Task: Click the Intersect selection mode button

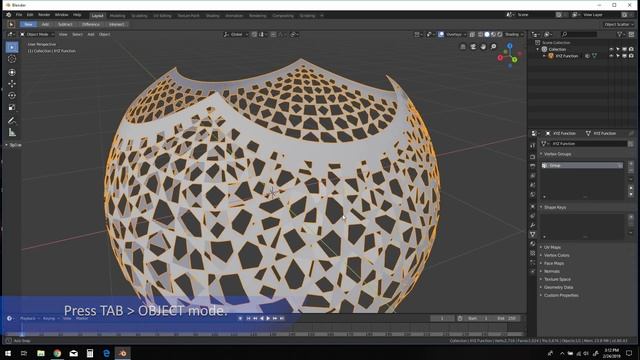Action: [116, 24]
